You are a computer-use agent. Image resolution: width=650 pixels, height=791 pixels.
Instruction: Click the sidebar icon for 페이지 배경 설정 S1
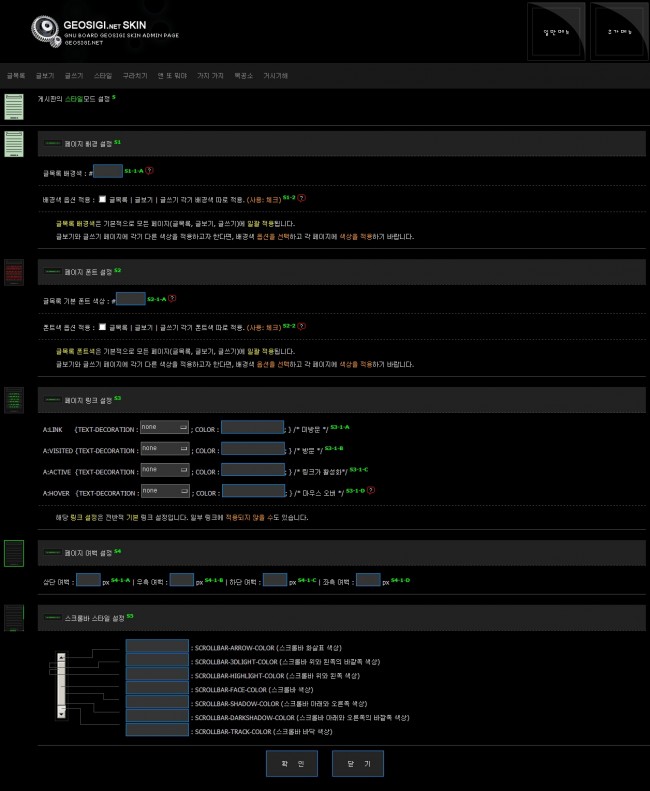14,144
